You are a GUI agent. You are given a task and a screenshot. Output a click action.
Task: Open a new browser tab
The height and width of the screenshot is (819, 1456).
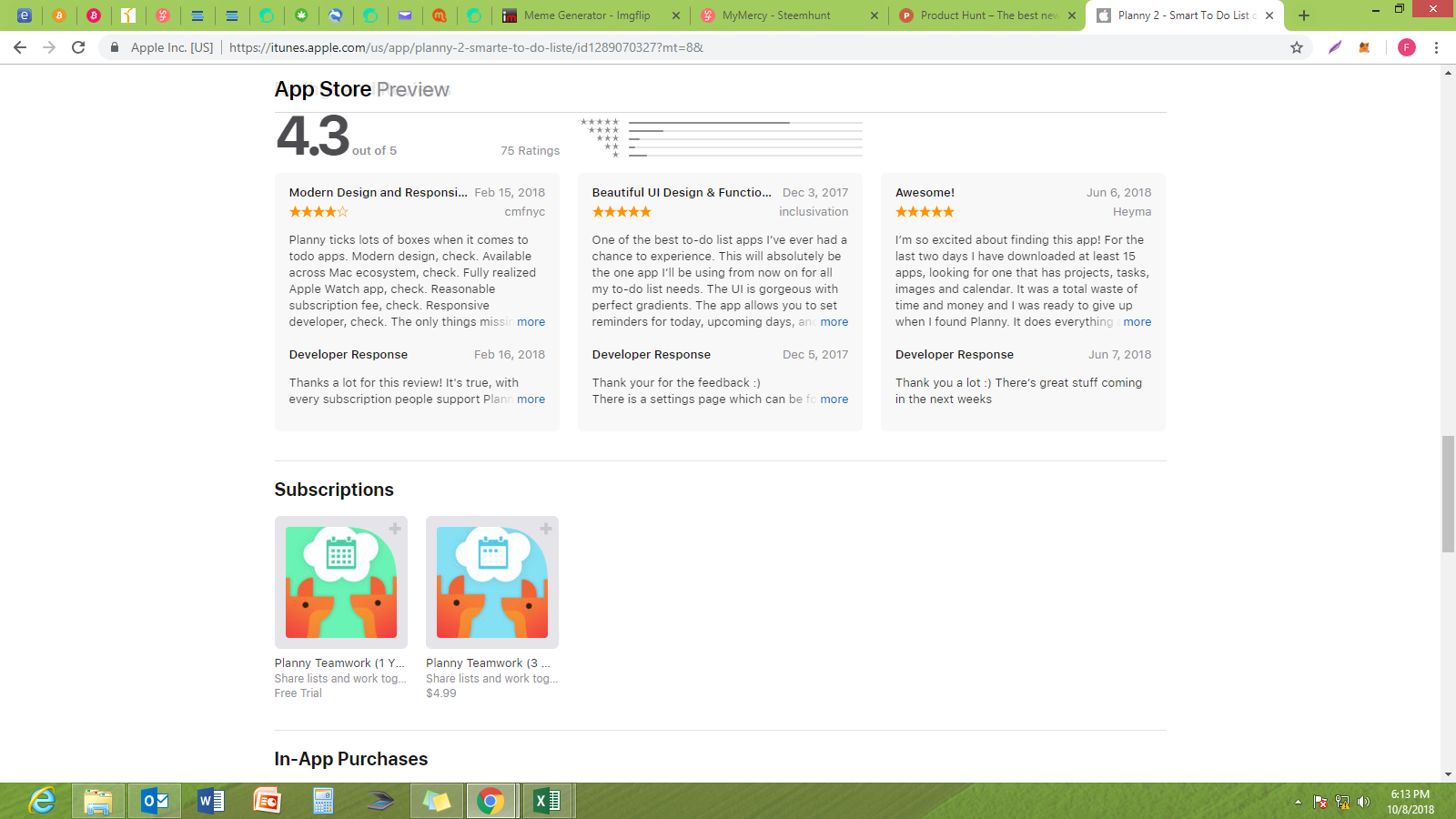click(1304, 15)
